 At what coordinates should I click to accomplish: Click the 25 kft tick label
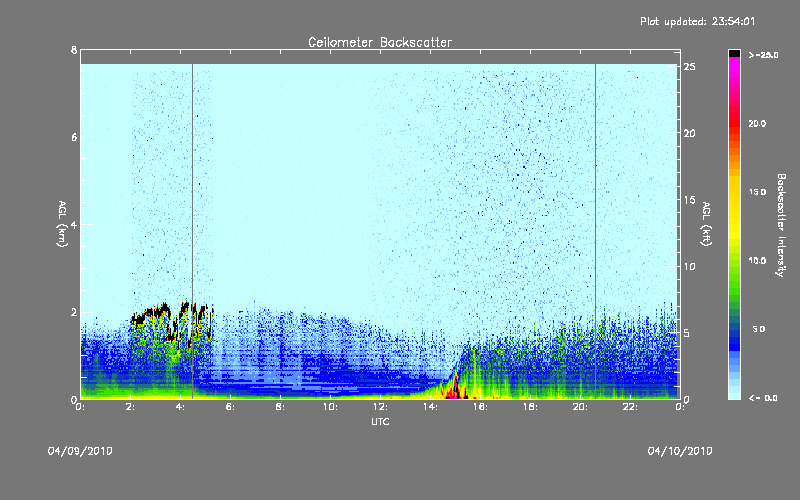pyautogui.click(x=689, y=67)
